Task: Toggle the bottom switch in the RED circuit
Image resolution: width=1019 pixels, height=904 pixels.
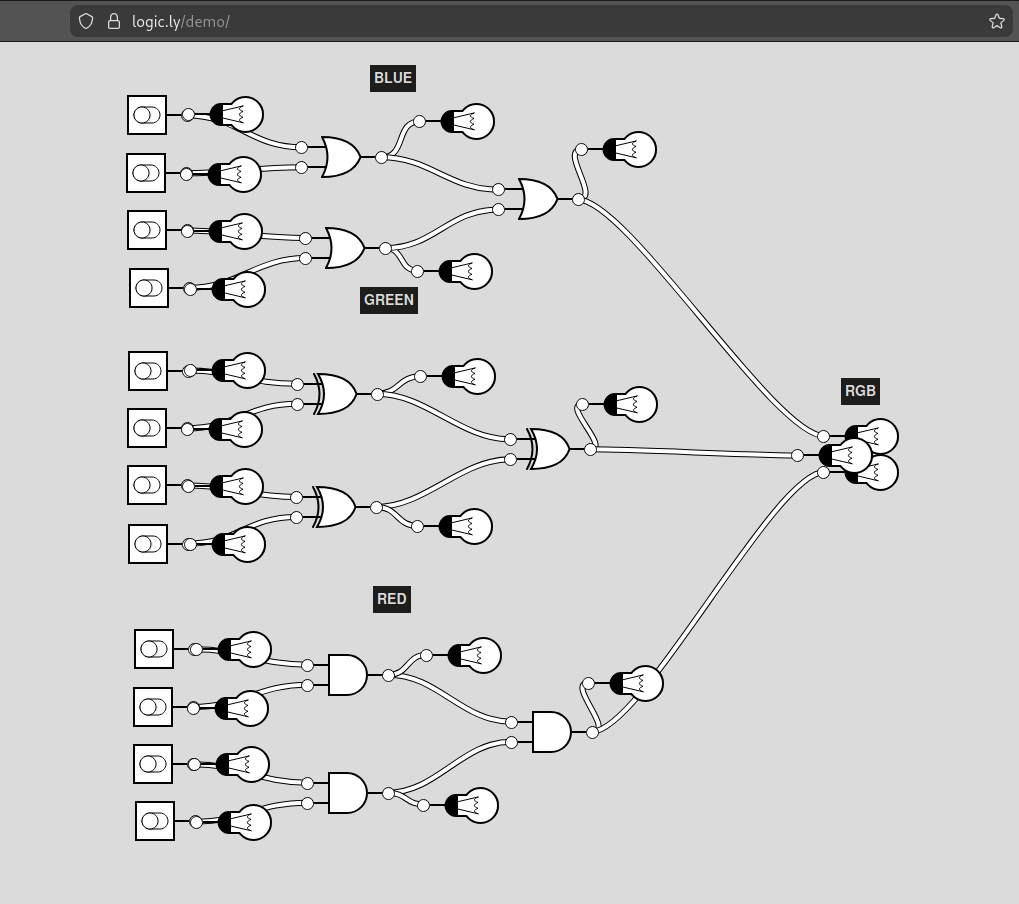Action: coord(155,821)
